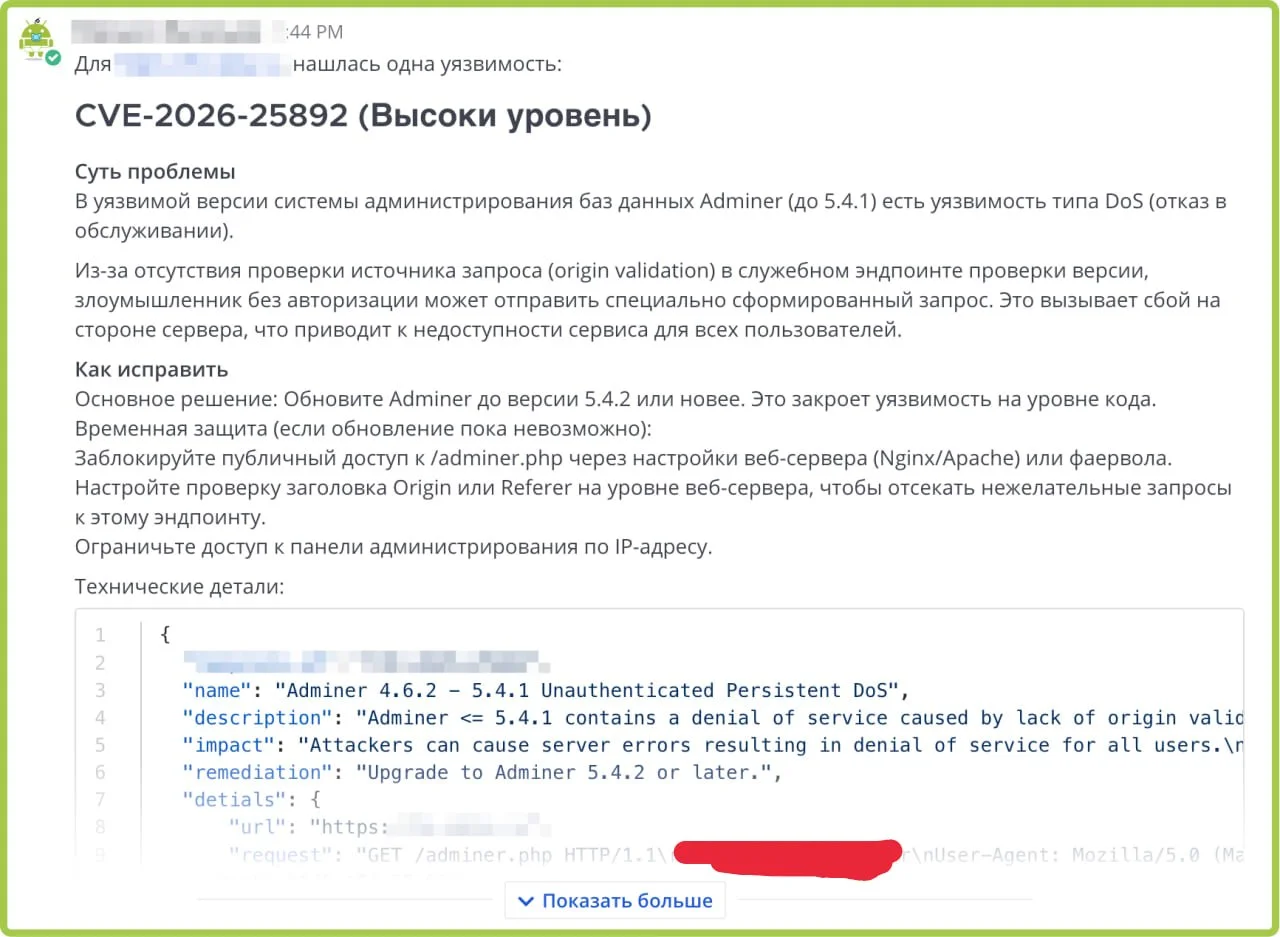The image size is (1280, 937).
Task: Click the timestamp ending in 44 PM
Action: (314, 32)
